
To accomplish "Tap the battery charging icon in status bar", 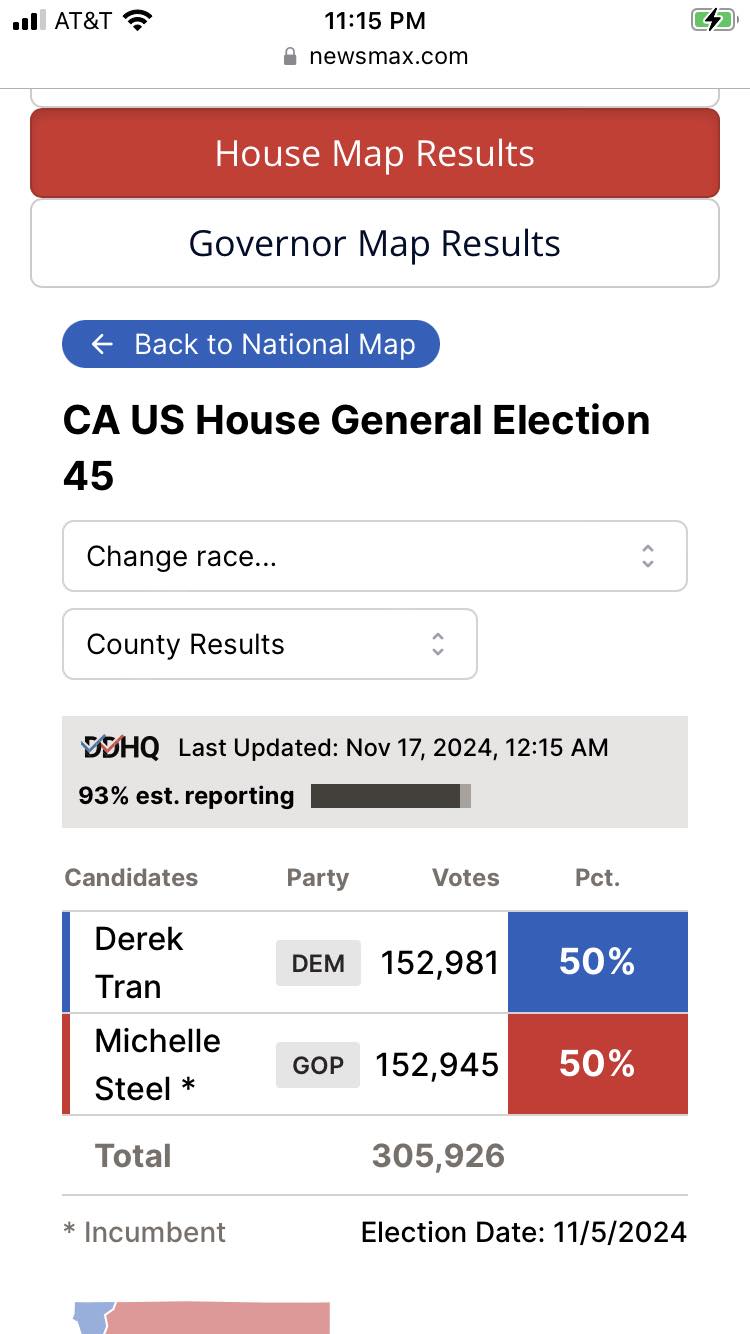I will click(x=713, y=20).
